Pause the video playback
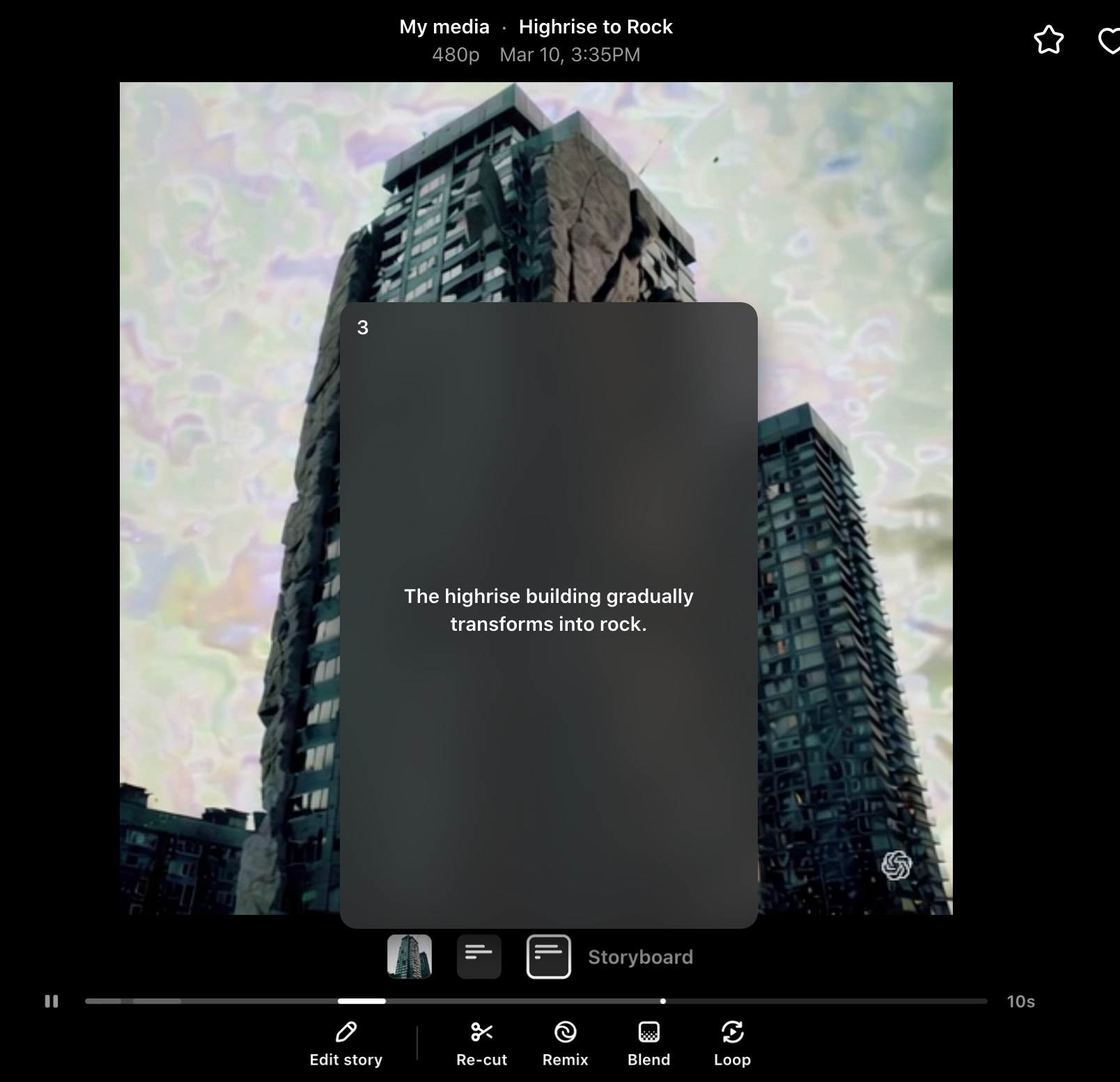 coord(52,1001)
